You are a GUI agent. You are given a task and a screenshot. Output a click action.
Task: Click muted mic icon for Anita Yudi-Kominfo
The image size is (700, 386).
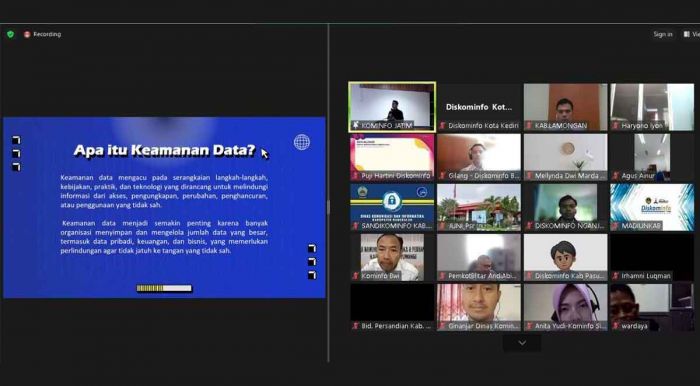(x=529, y=326)
